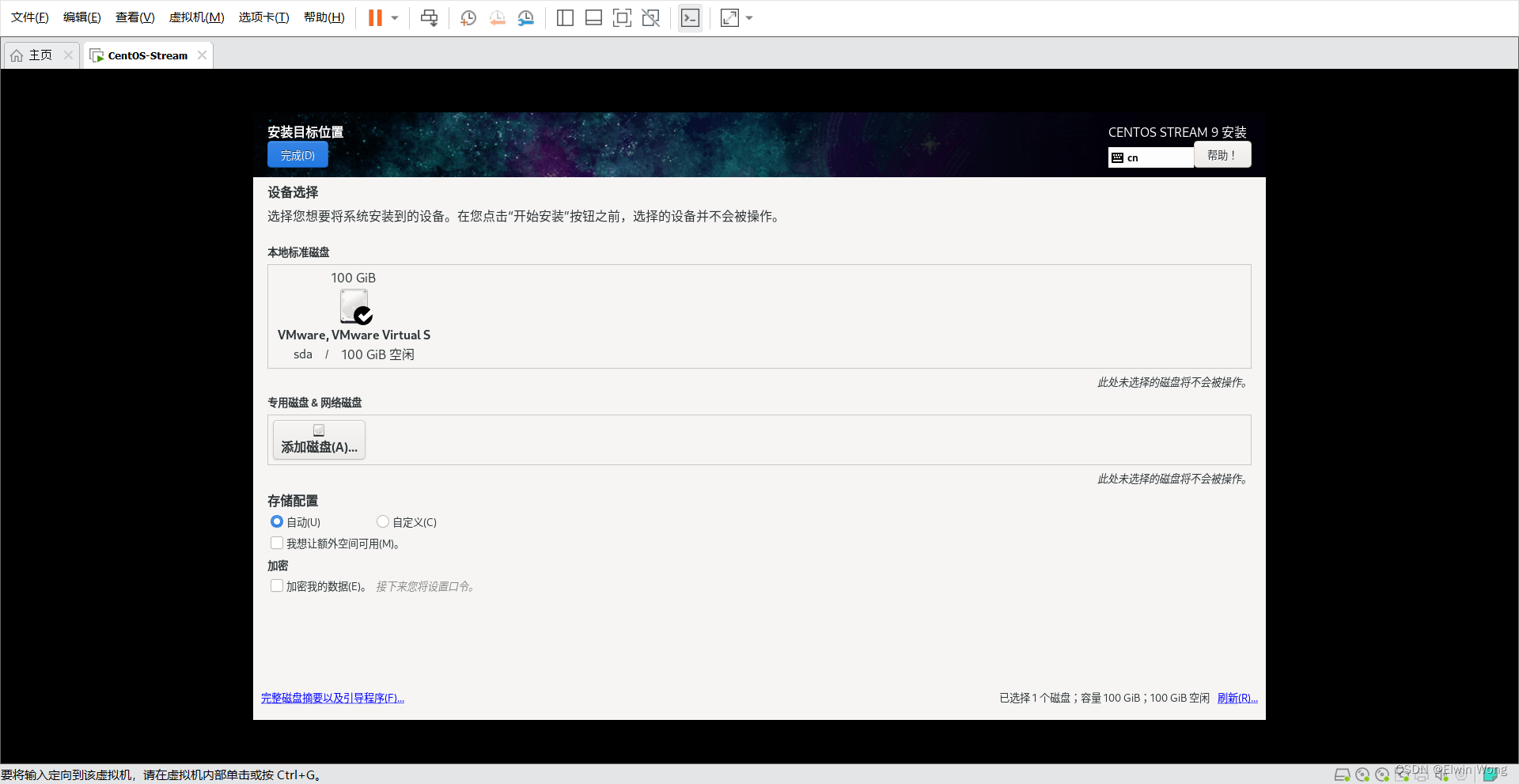Open the 编辑(E) menu
The image size is (1519, 784).
tap(82, 17)
